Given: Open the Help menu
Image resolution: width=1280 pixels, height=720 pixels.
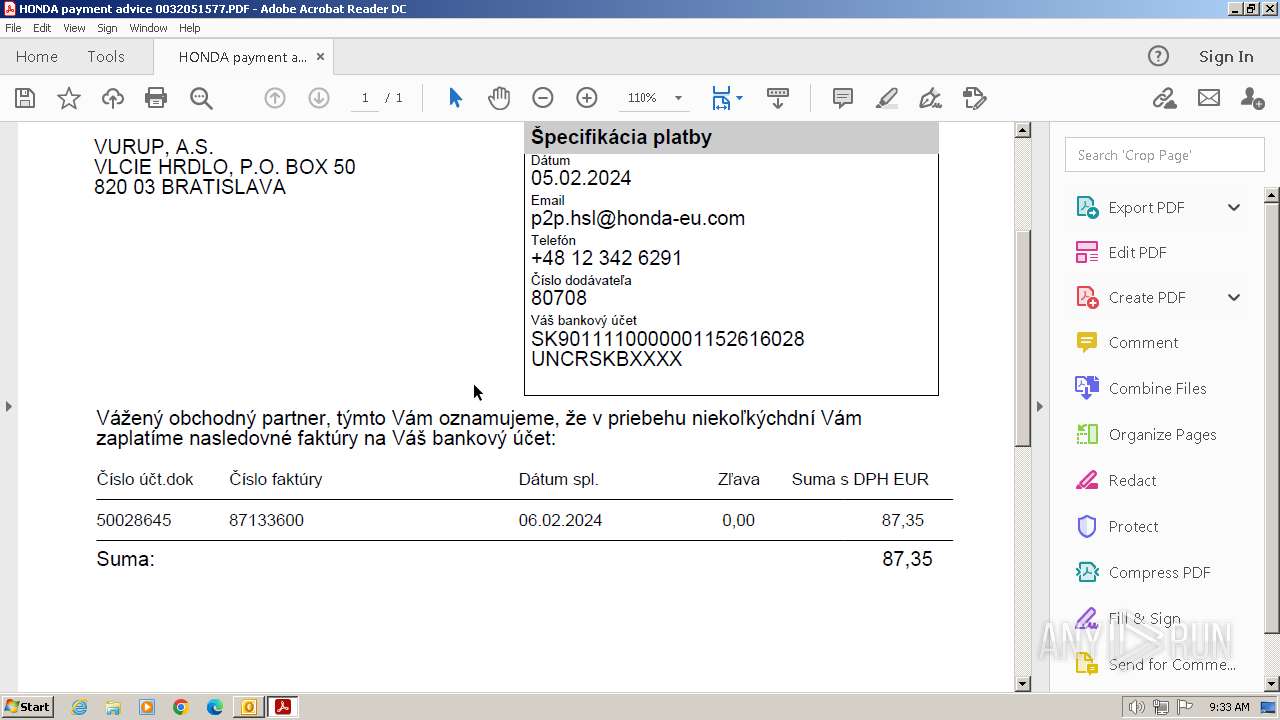Looking at the screenshot, I should 189,28.
